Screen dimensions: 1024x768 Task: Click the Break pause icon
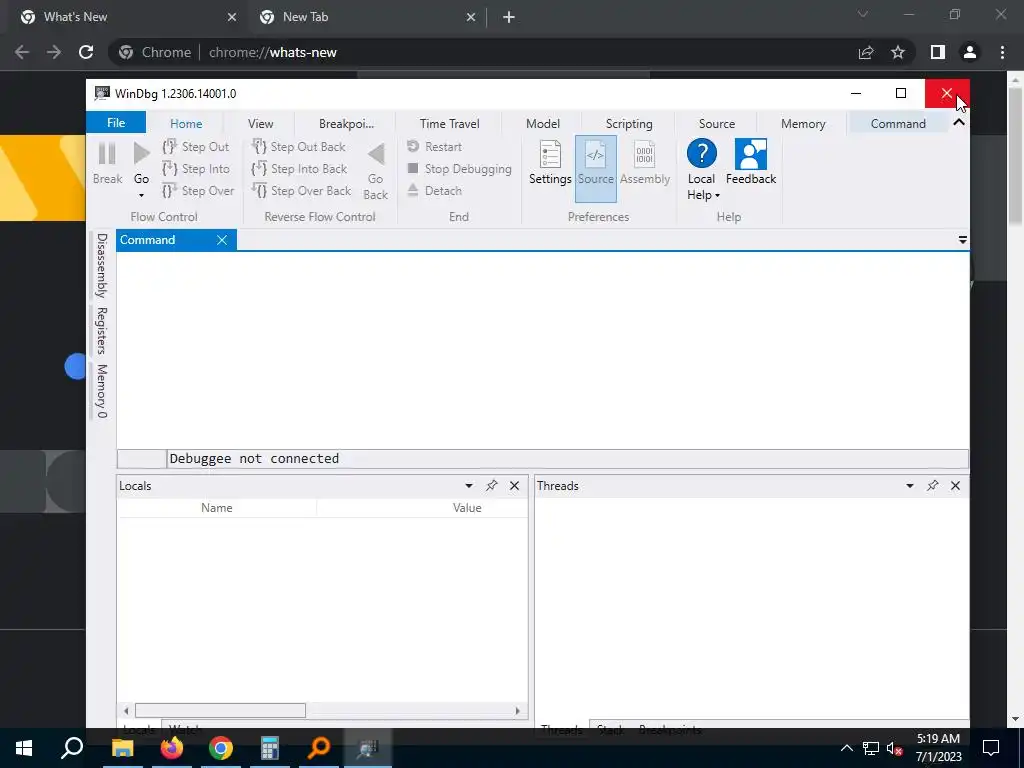pyautogui.click(x=107, y=154)
